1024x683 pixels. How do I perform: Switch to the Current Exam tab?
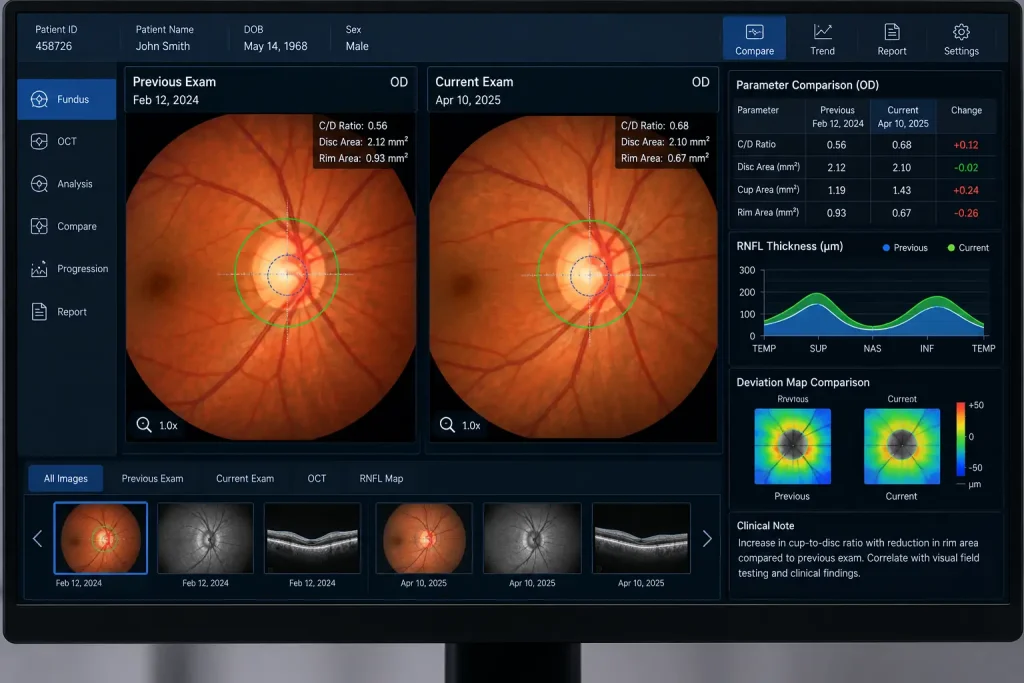[245, 478]
